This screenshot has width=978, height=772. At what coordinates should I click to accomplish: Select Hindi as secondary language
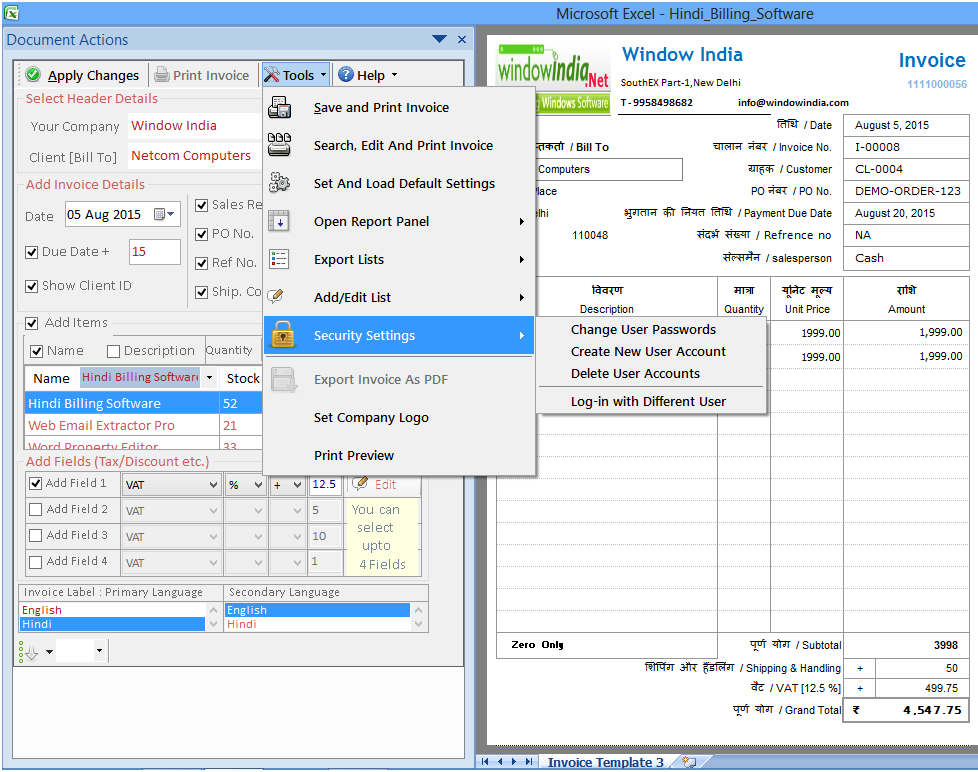(x=317, y=624)
